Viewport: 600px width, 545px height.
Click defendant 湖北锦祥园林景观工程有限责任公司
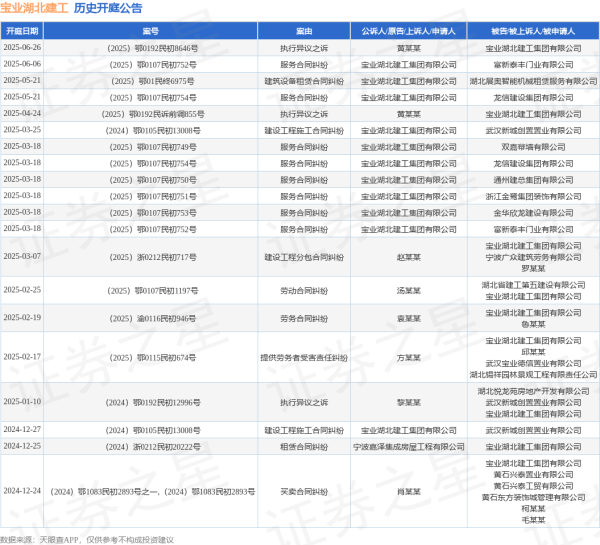point(533,375)
